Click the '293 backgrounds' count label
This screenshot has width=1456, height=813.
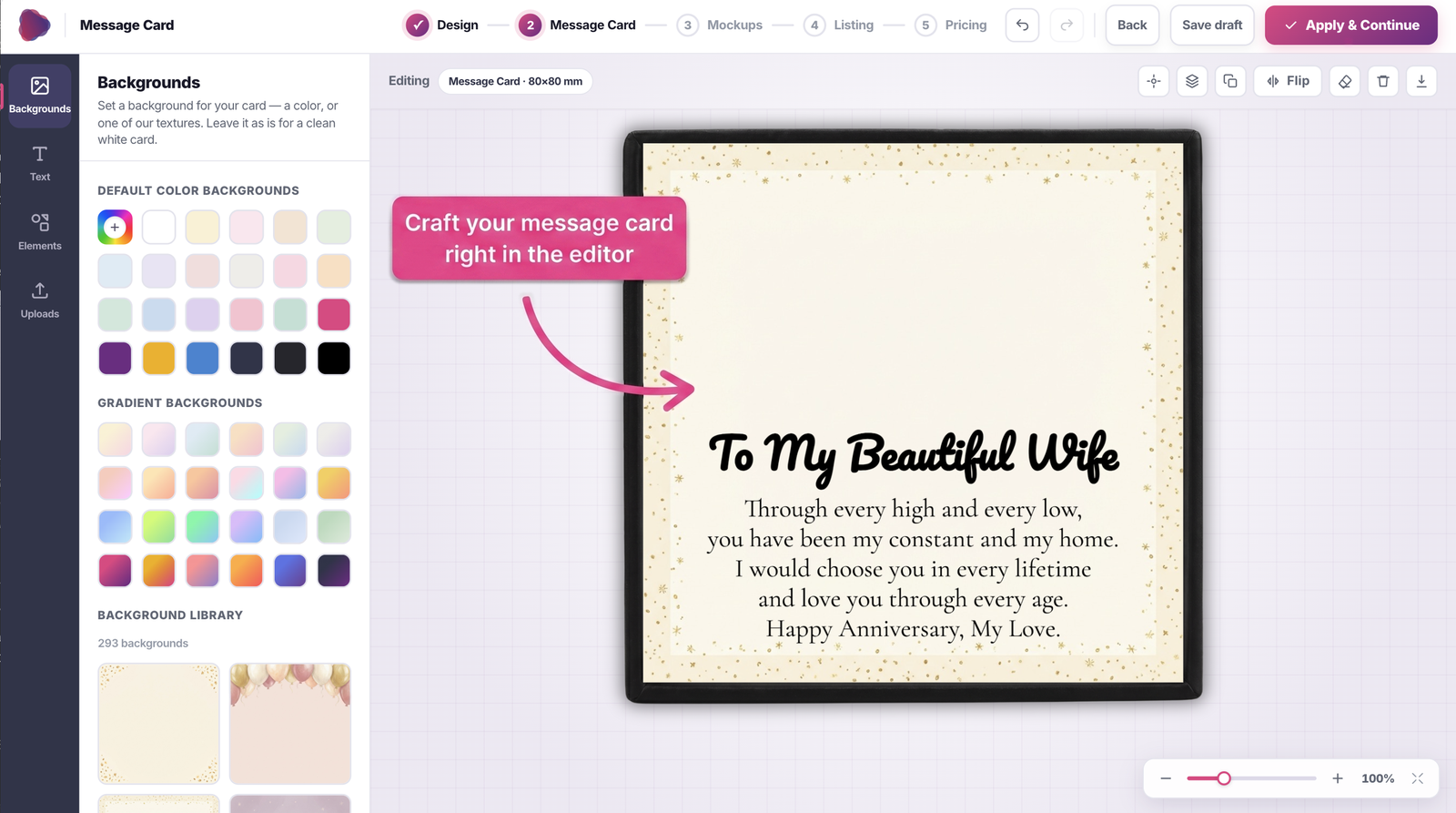143,643
